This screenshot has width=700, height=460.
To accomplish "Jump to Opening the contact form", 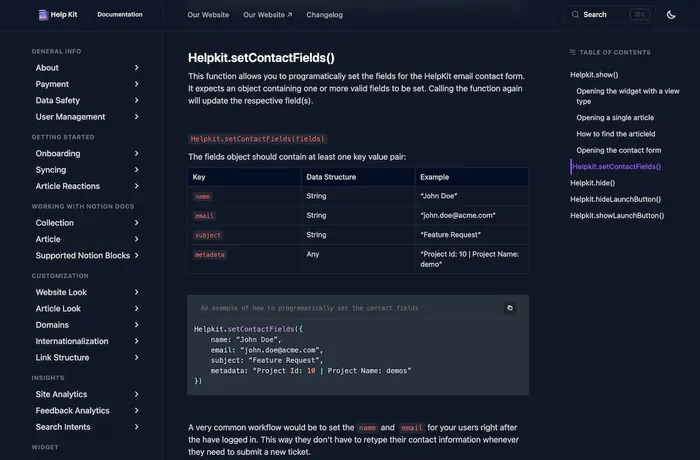I will tap(619, 150).
